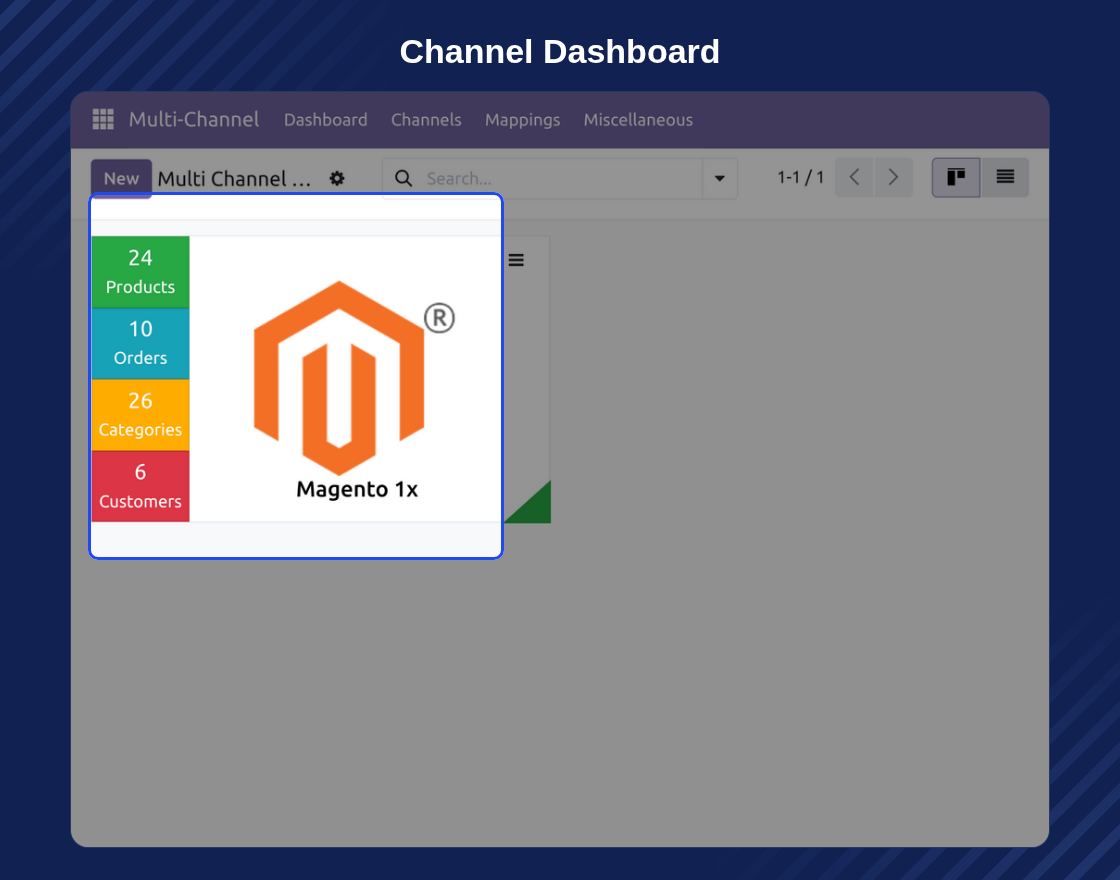Screen dimensions: 1120x880
Task: Click the search magnifier icon
Action: click(404, 178)
